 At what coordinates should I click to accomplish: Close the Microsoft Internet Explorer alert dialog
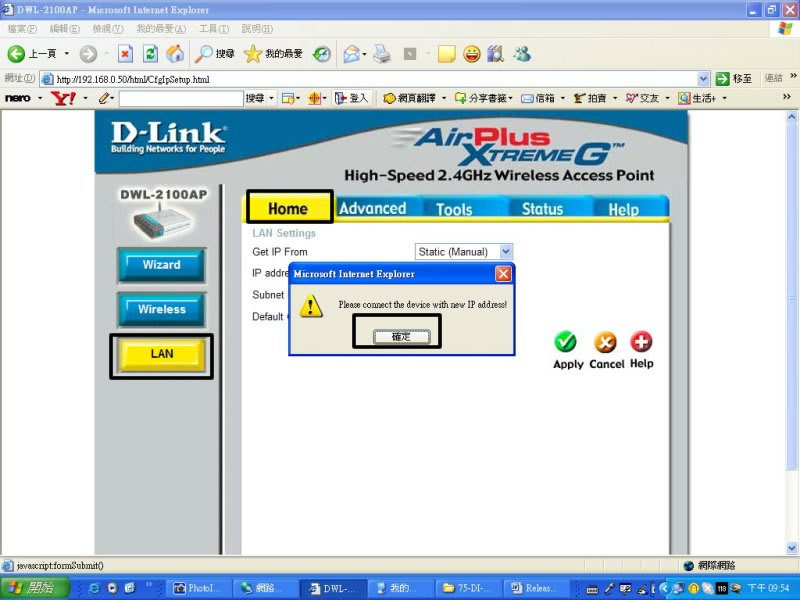pyautogui.click(x=503, y=274)
